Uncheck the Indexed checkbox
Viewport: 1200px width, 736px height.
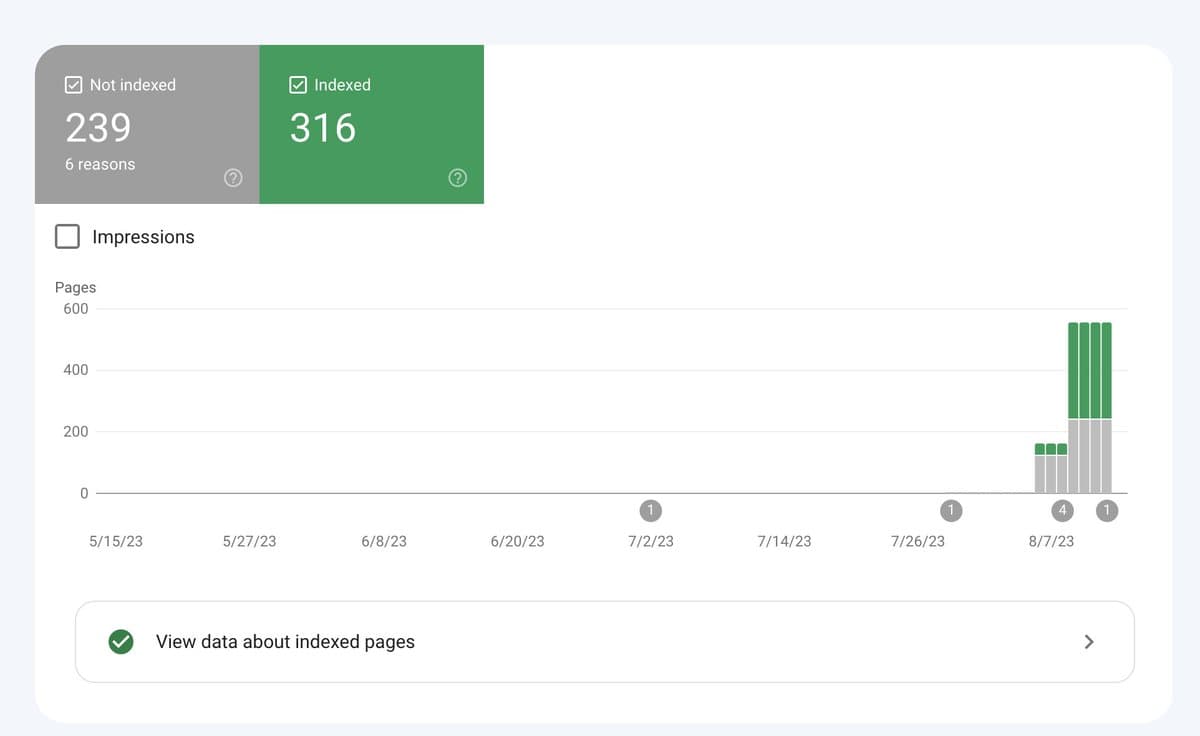[x=298, y=85]
